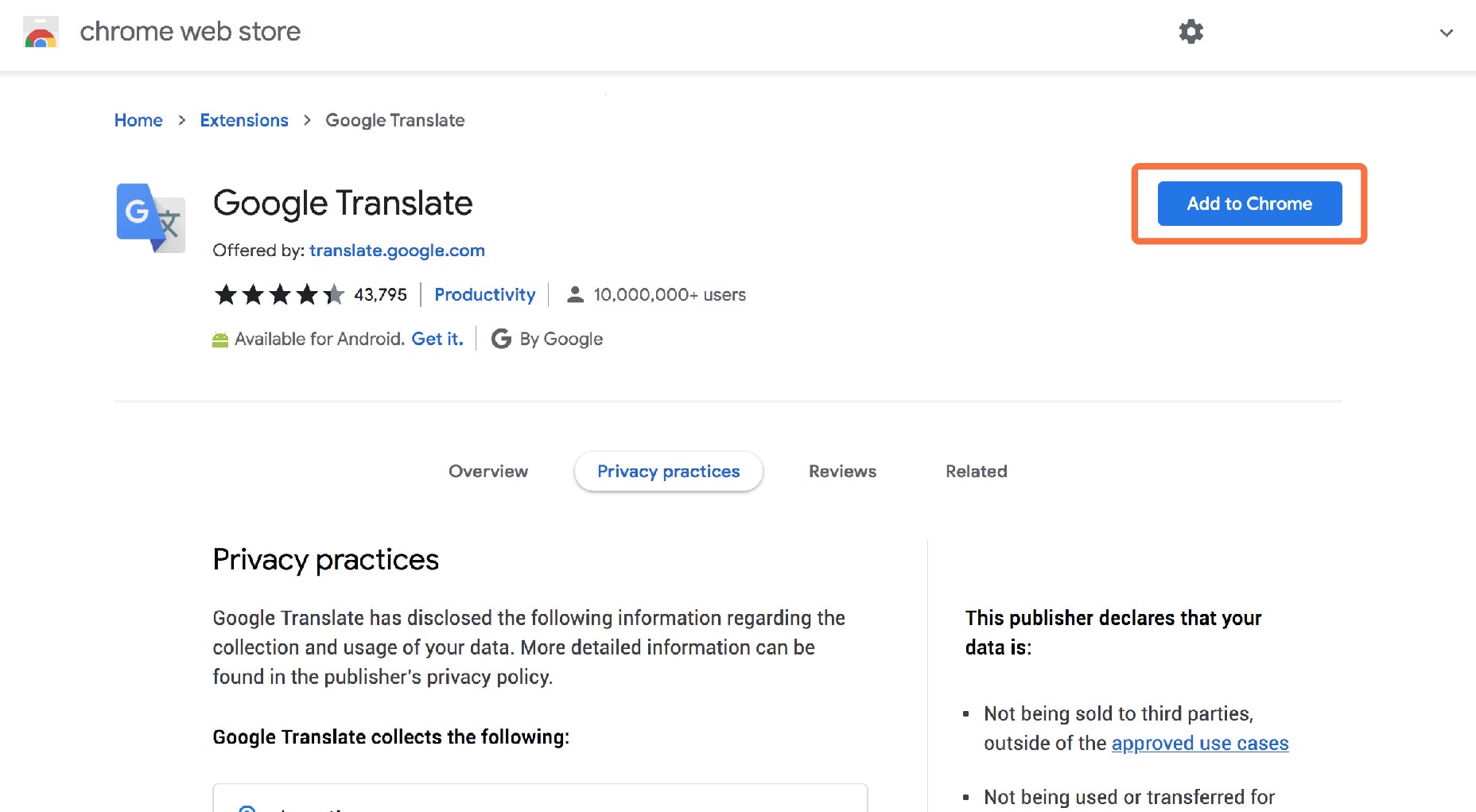Viewport: 1476px width, 812px height.
Task: Click the Google Translate extension icon
Action: [x=151, y=218]
